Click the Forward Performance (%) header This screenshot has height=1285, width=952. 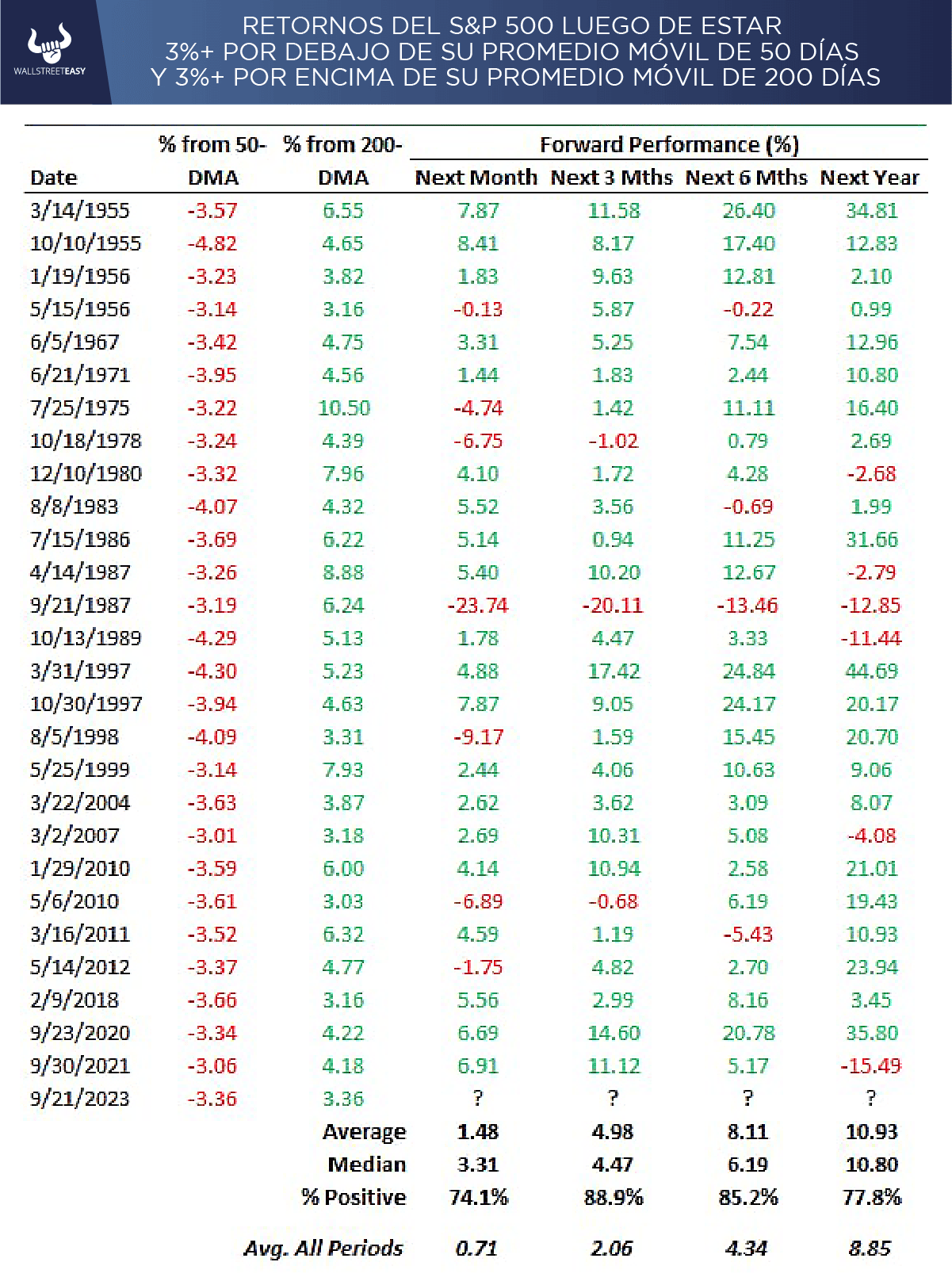[x=669, y=145]
